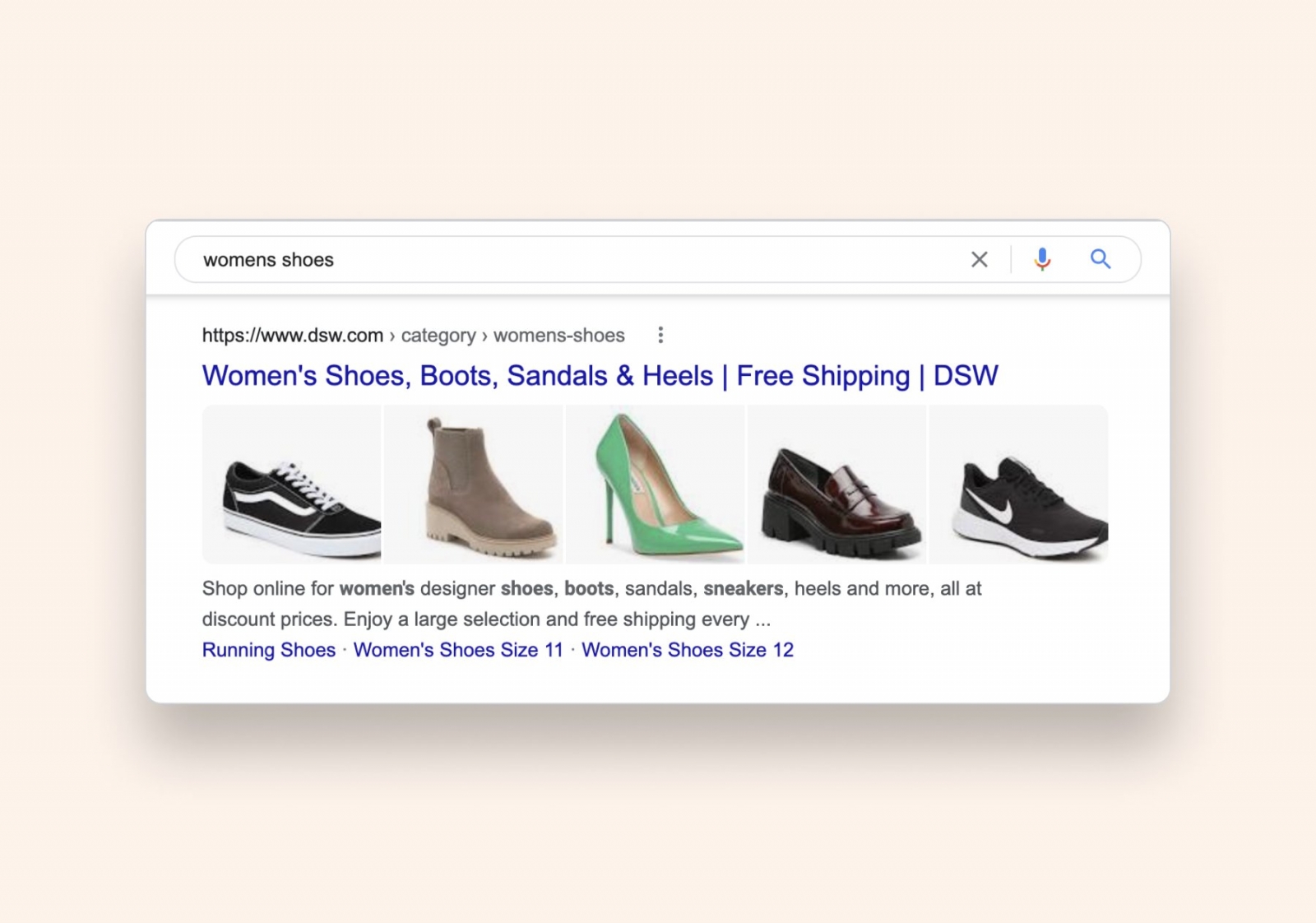The image size is (1316, 923).
Task: Open the three-dot menu beside the DSW URL
Action: pyautogui.click(x=660, y=335)
